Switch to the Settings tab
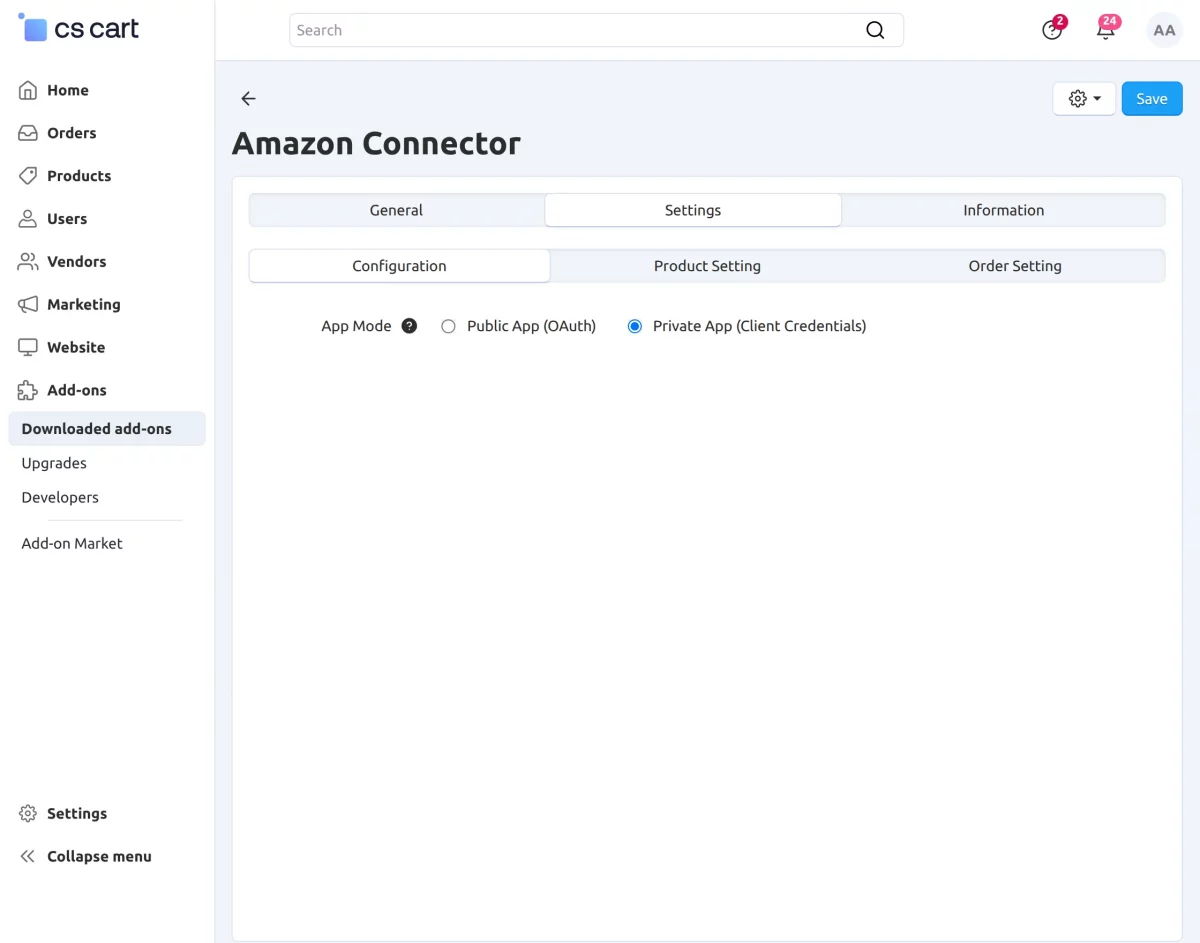This screenshot has width=1200, height=943. 693,210
